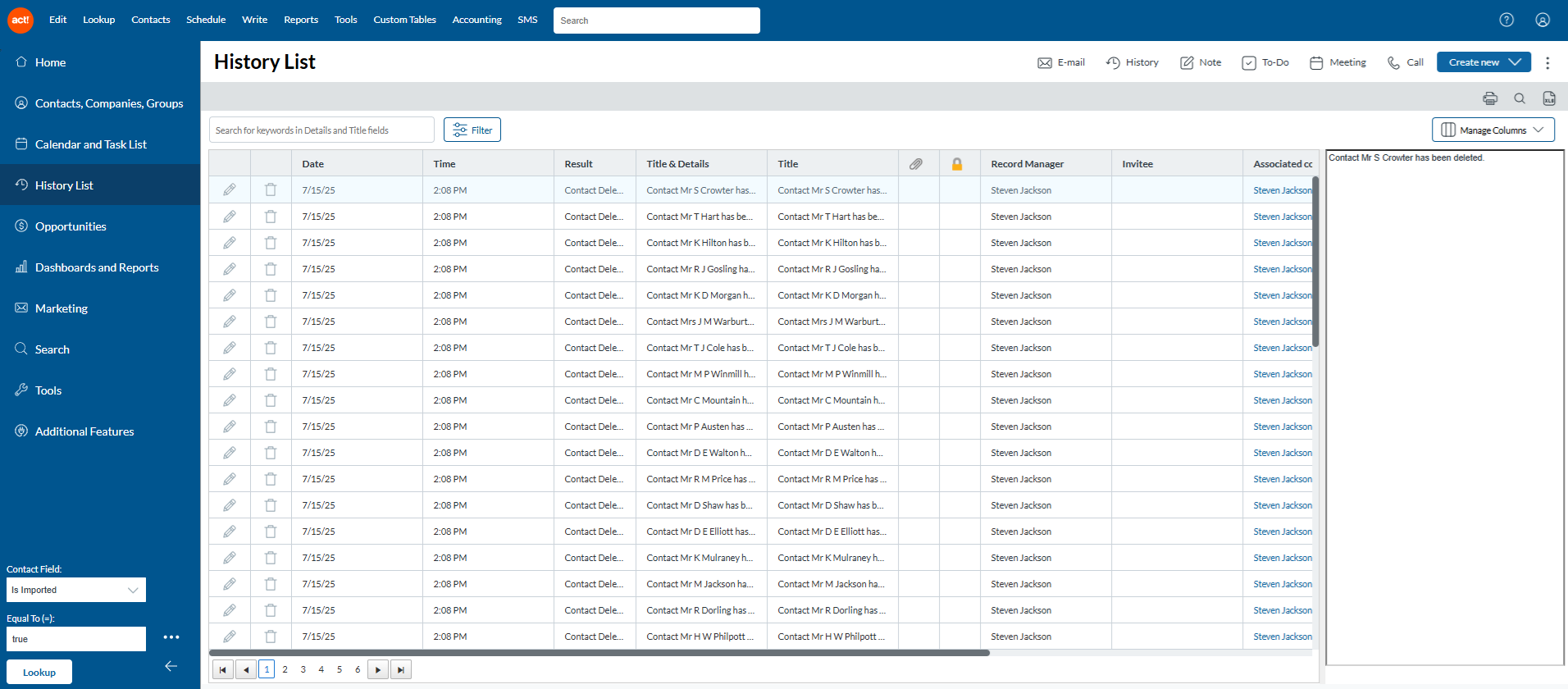Open the Accounting menu
Image resolution: width=1568 pixels, height=689 pixels.
[476, 20]
